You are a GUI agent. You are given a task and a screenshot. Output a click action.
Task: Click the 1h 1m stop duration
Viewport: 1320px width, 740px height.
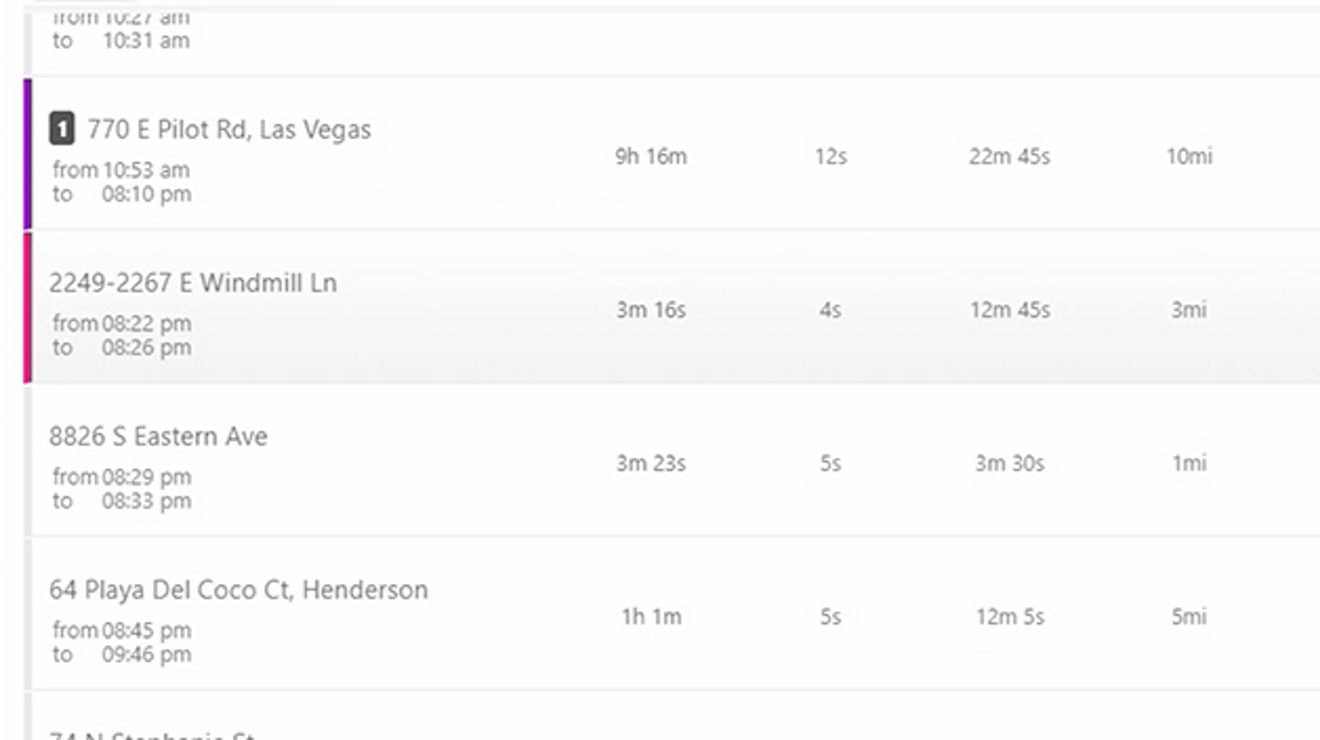pyautogui.click(x=652, y=617)
